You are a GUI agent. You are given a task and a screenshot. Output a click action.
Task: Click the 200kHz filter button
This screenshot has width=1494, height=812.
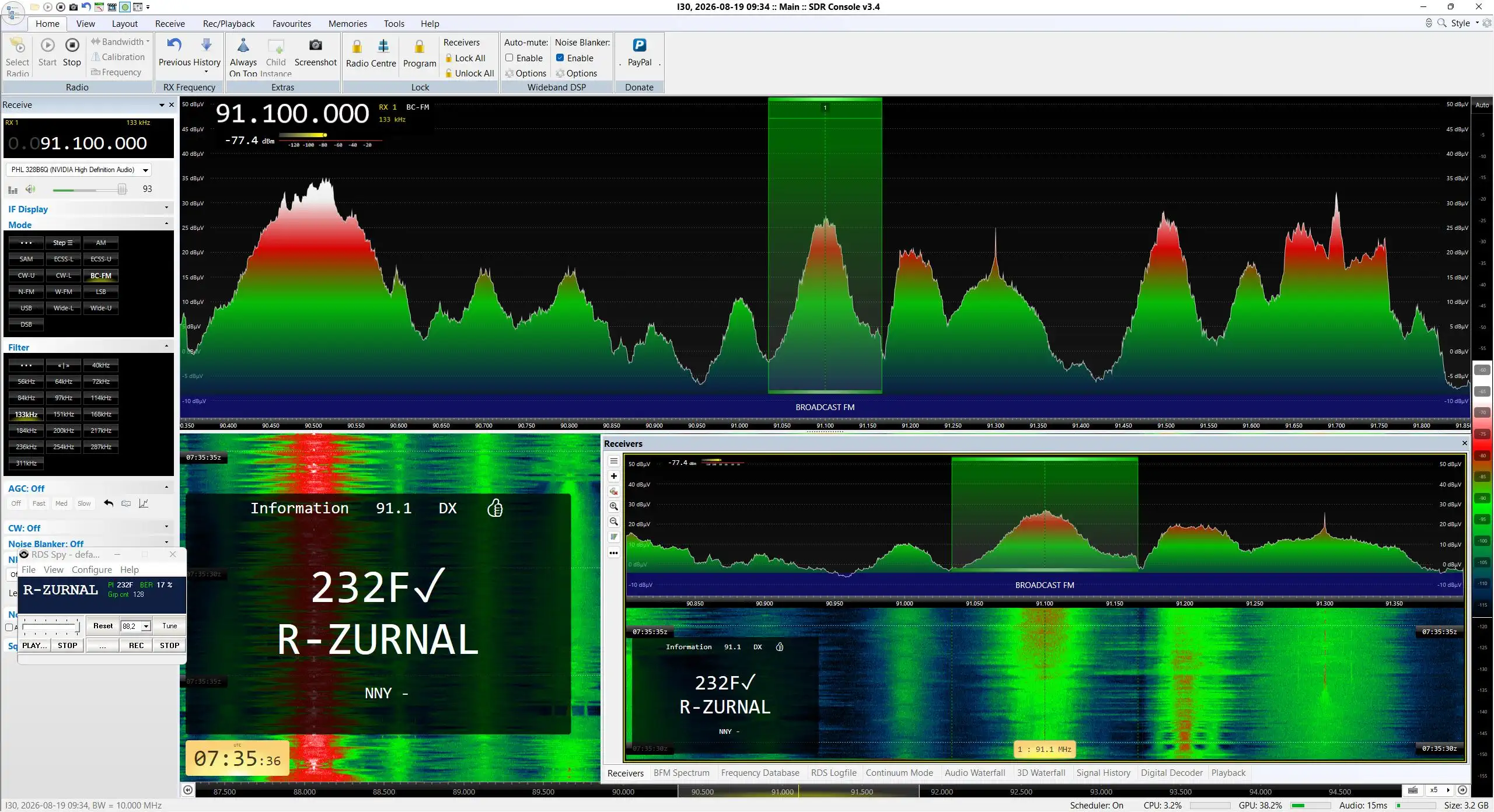(64, 430)
